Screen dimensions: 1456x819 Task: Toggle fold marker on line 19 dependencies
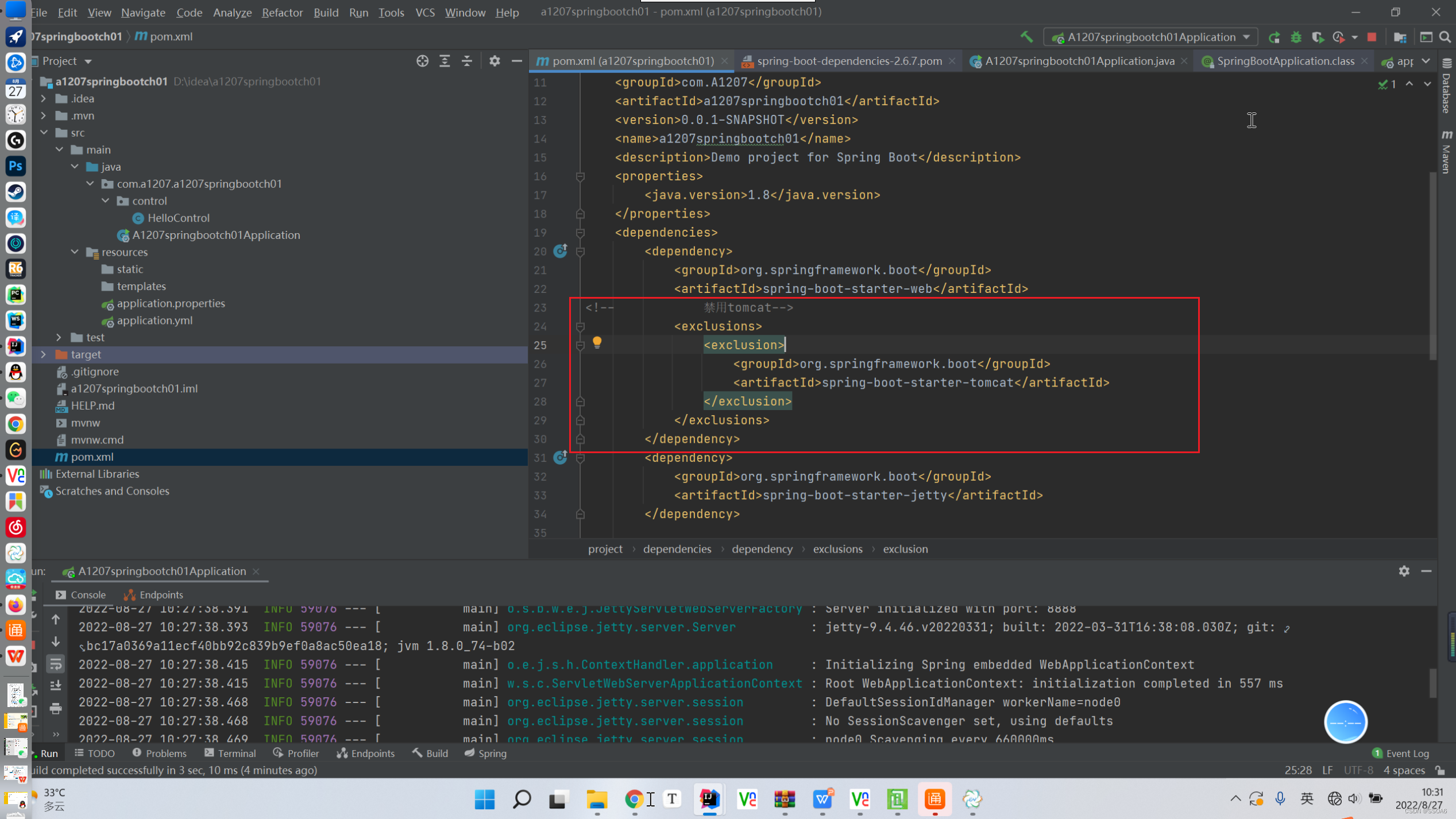pos(580,233)
